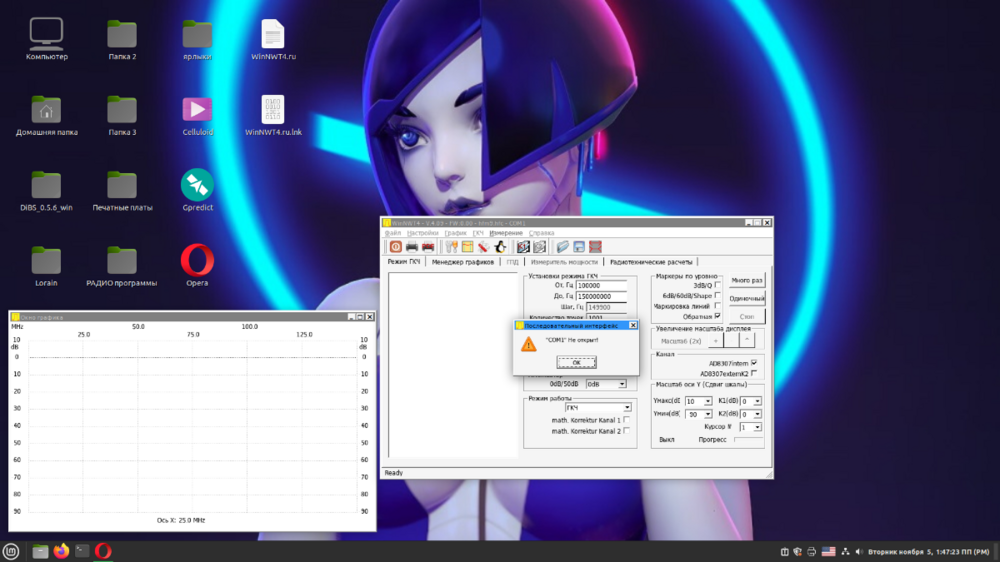Image resolution: width=1000 pixels, height=562 pixels.
Task: Click the Стоп button
Action: tap(747, 316)
